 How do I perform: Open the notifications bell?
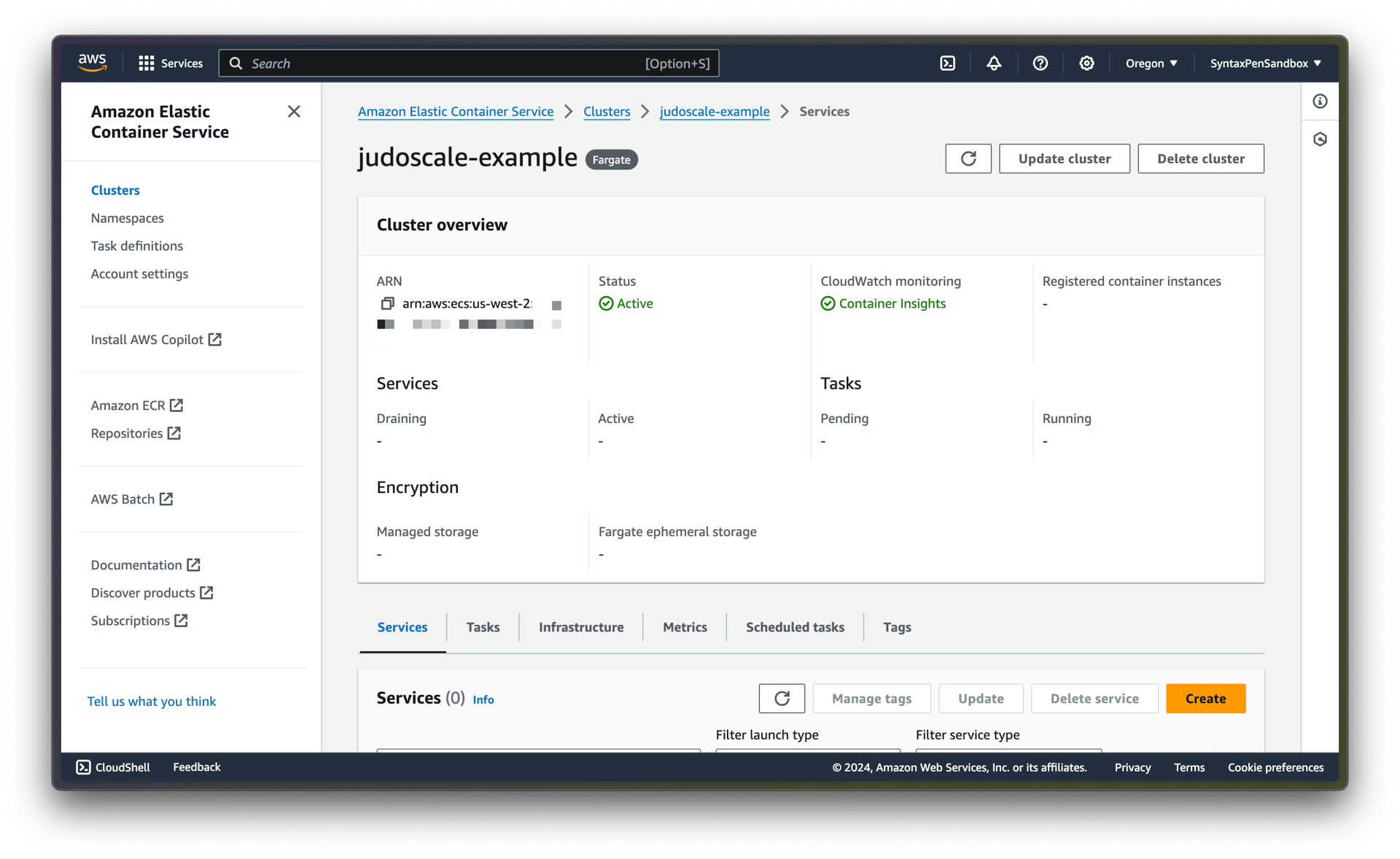coord(994,63)
